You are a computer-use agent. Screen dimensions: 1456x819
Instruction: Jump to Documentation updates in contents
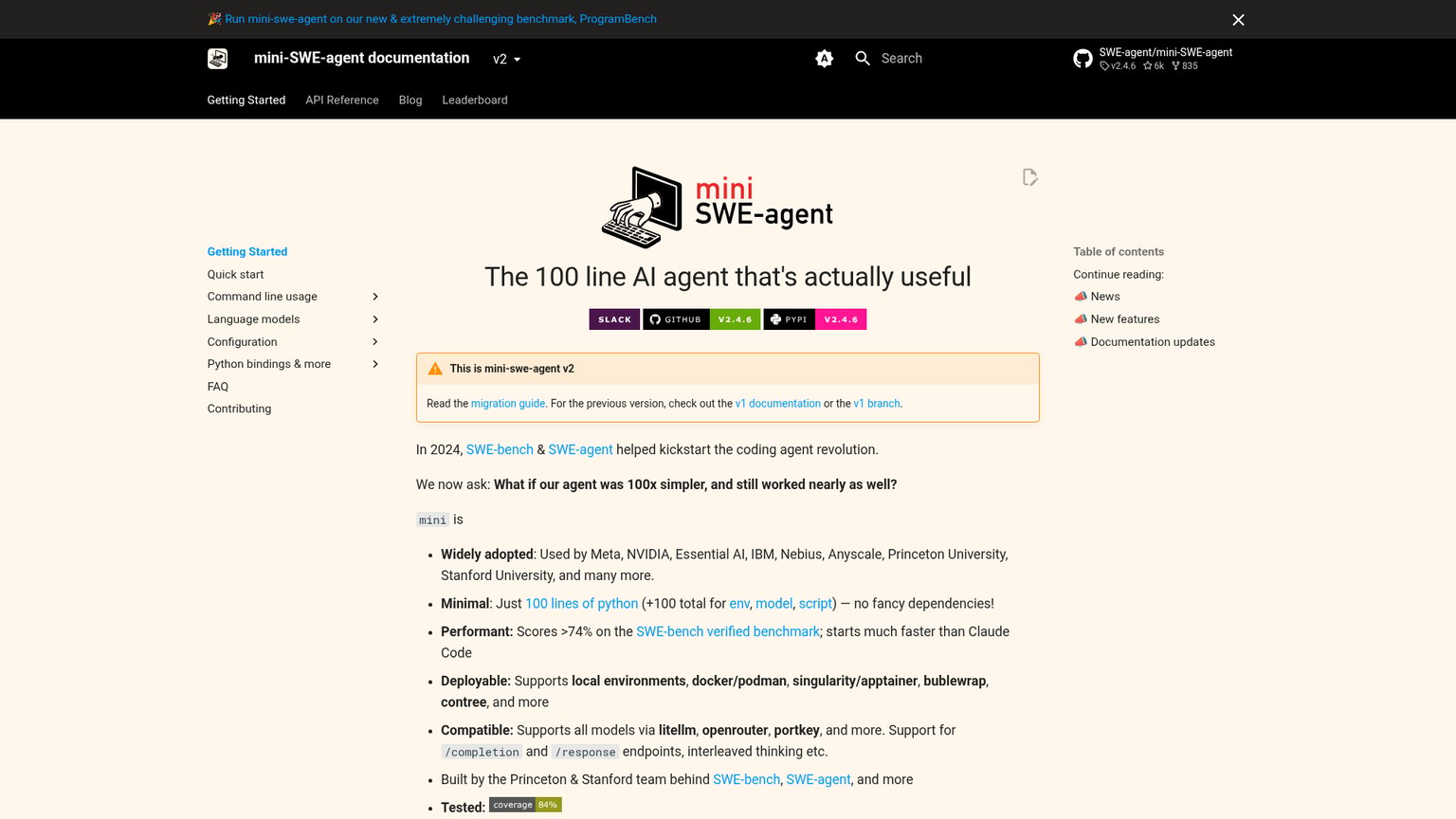pyautogui.click(x=1144, y=342)
